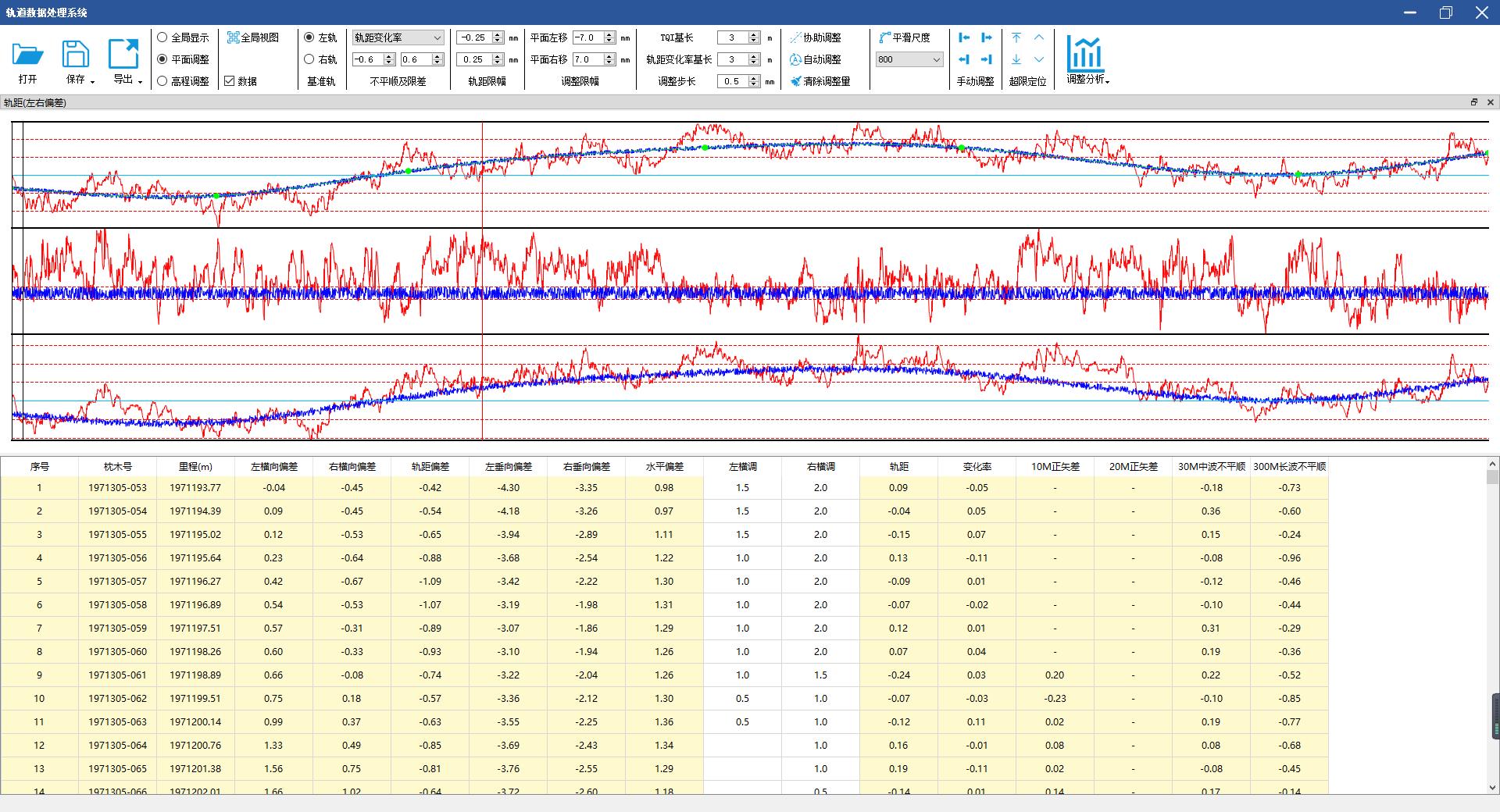
Task: Focus the 平面右移 7.0 field
Action: click(587, 59)
